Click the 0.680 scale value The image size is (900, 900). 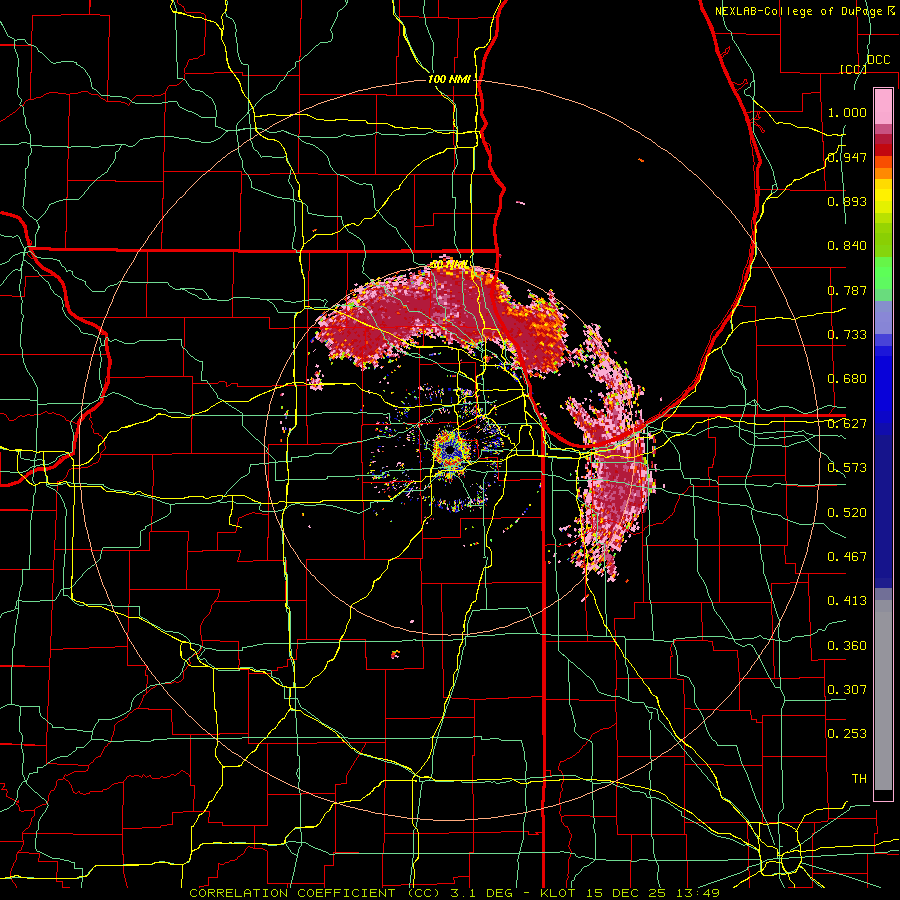pyautogui.click(x=847, y=379)
